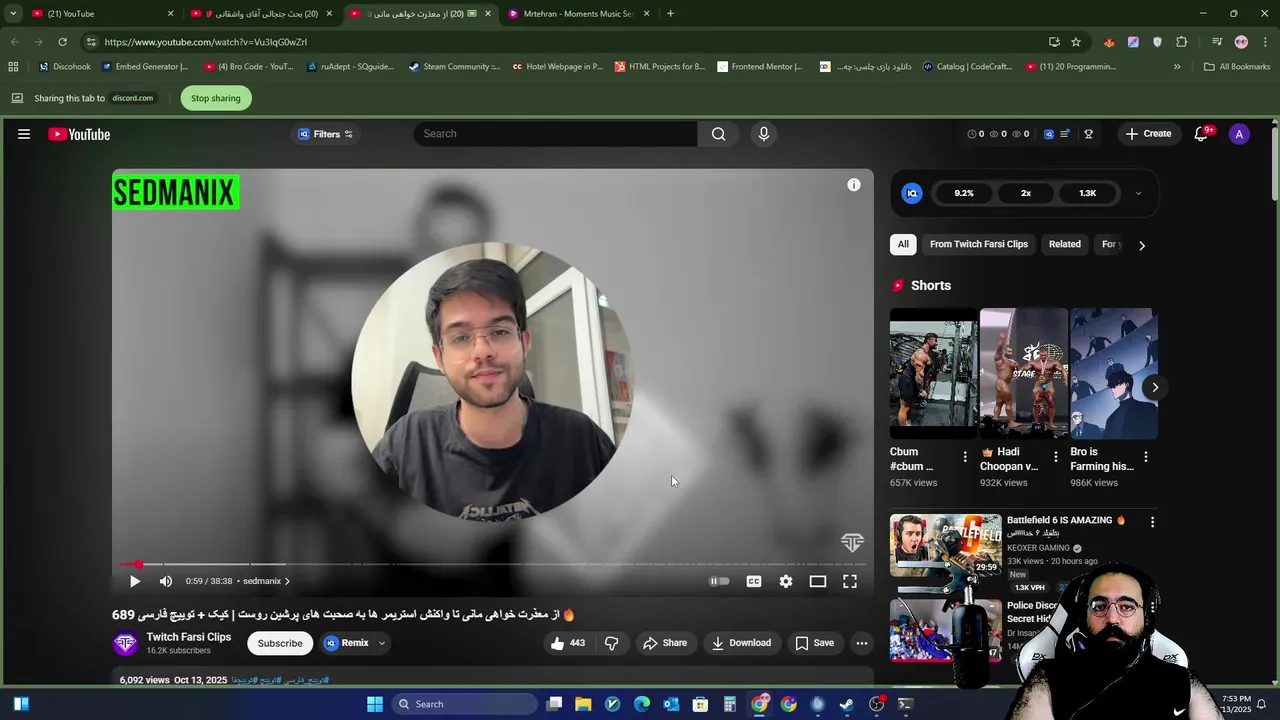
Task: Toggle closed captions on the player
Action: pyautogui.click(x=754, y=581)
